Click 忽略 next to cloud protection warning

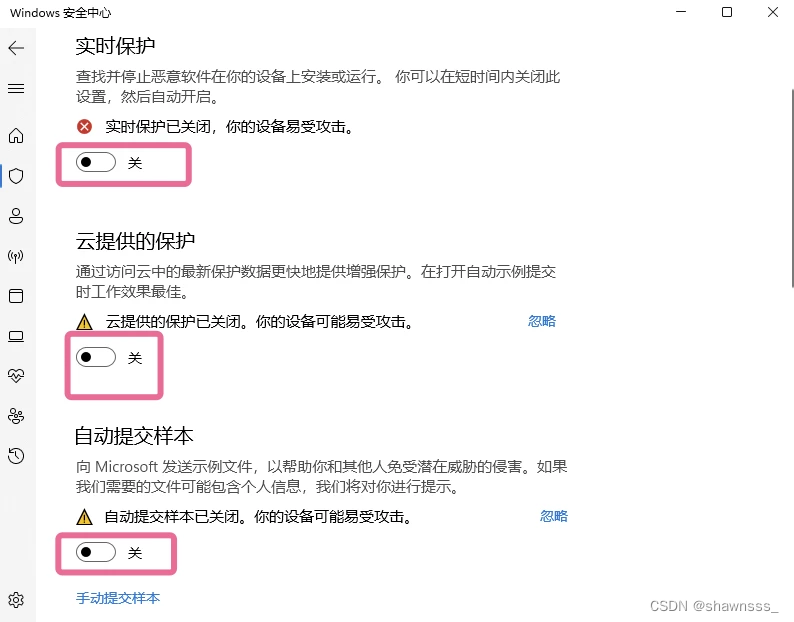pos(542,321)
